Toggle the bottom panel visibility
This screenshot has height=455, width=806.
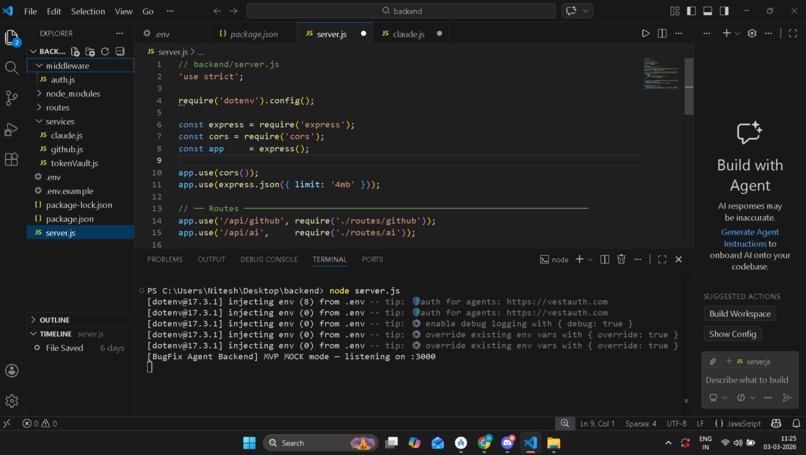[707, 11]
